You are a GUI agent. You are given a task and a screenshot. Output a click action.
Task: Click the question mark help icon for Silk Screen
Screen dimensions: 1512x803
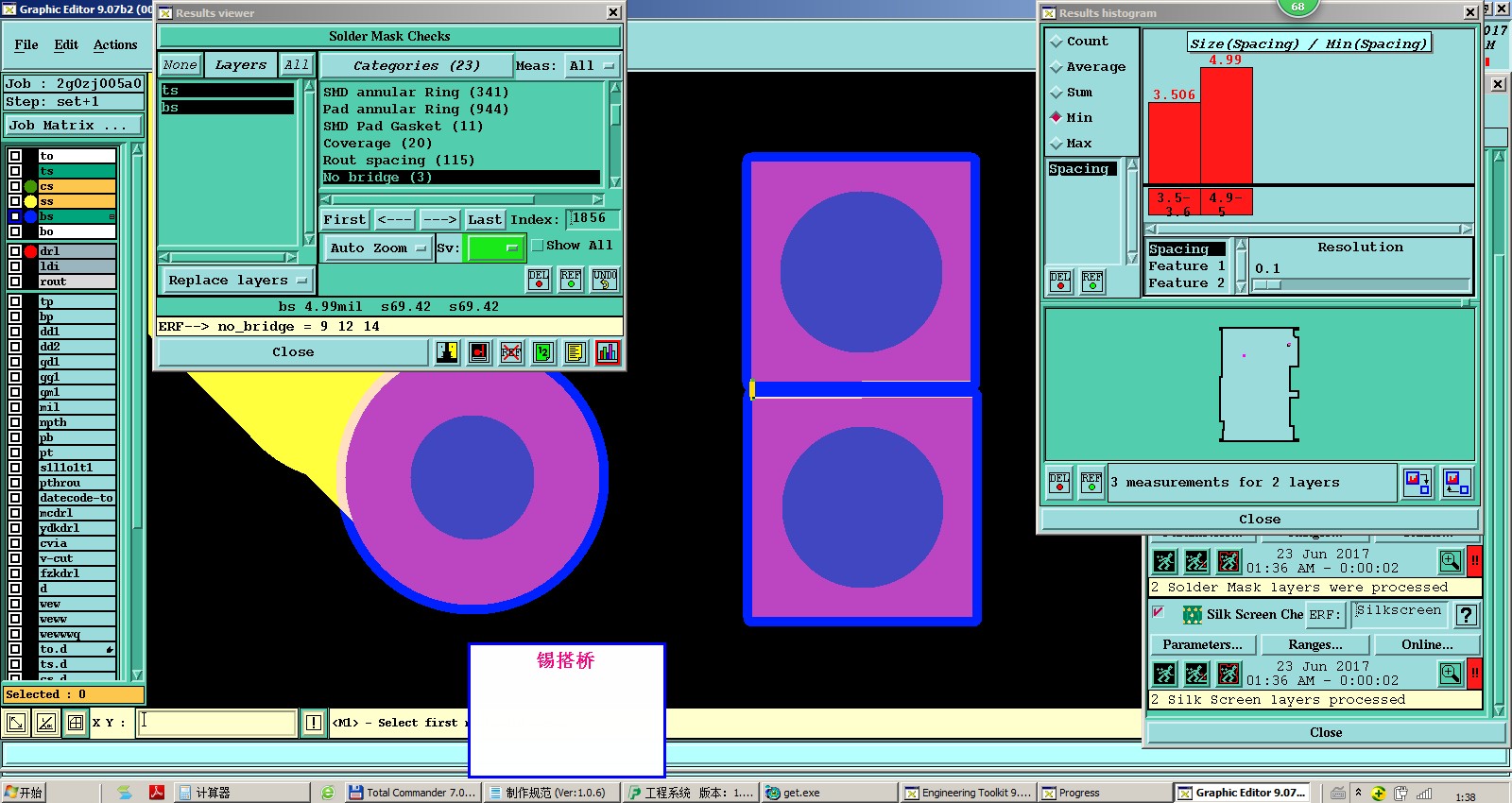(x=1466, y=615)
